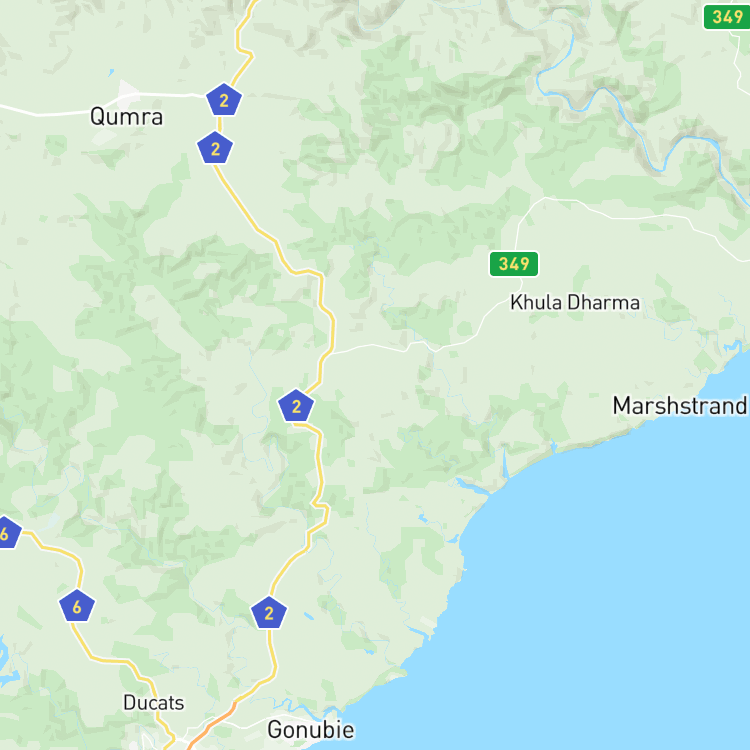Click the narrow blue inlet on the coast below Marshstrand
This screenshot has height=750, width=750.
click(505, 463)
